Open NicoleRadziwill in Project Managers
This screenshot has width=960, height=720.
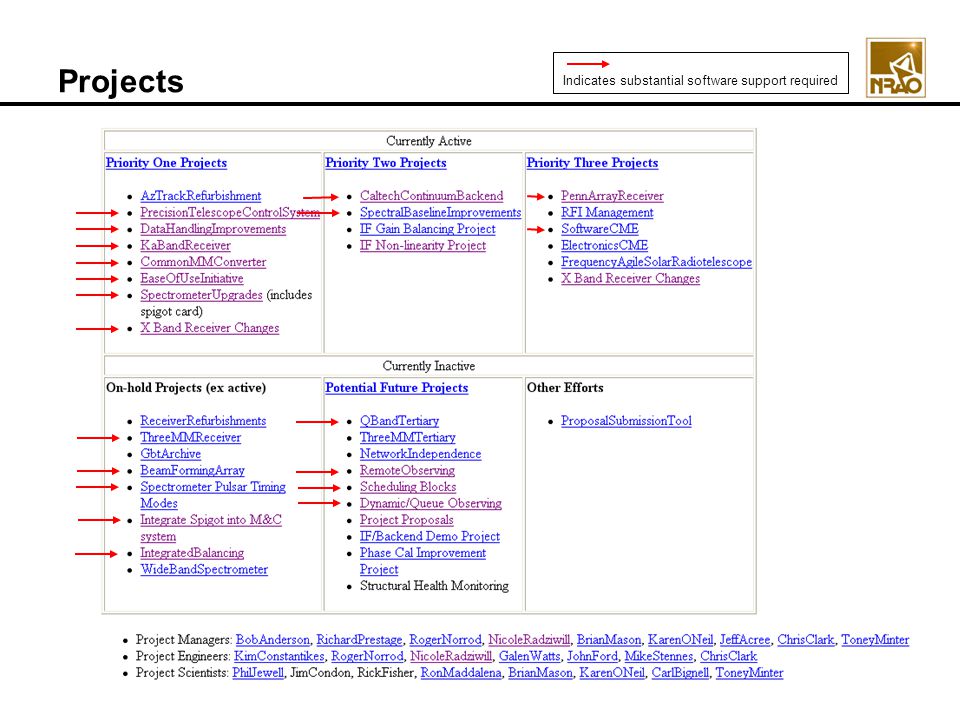(529, 640)
